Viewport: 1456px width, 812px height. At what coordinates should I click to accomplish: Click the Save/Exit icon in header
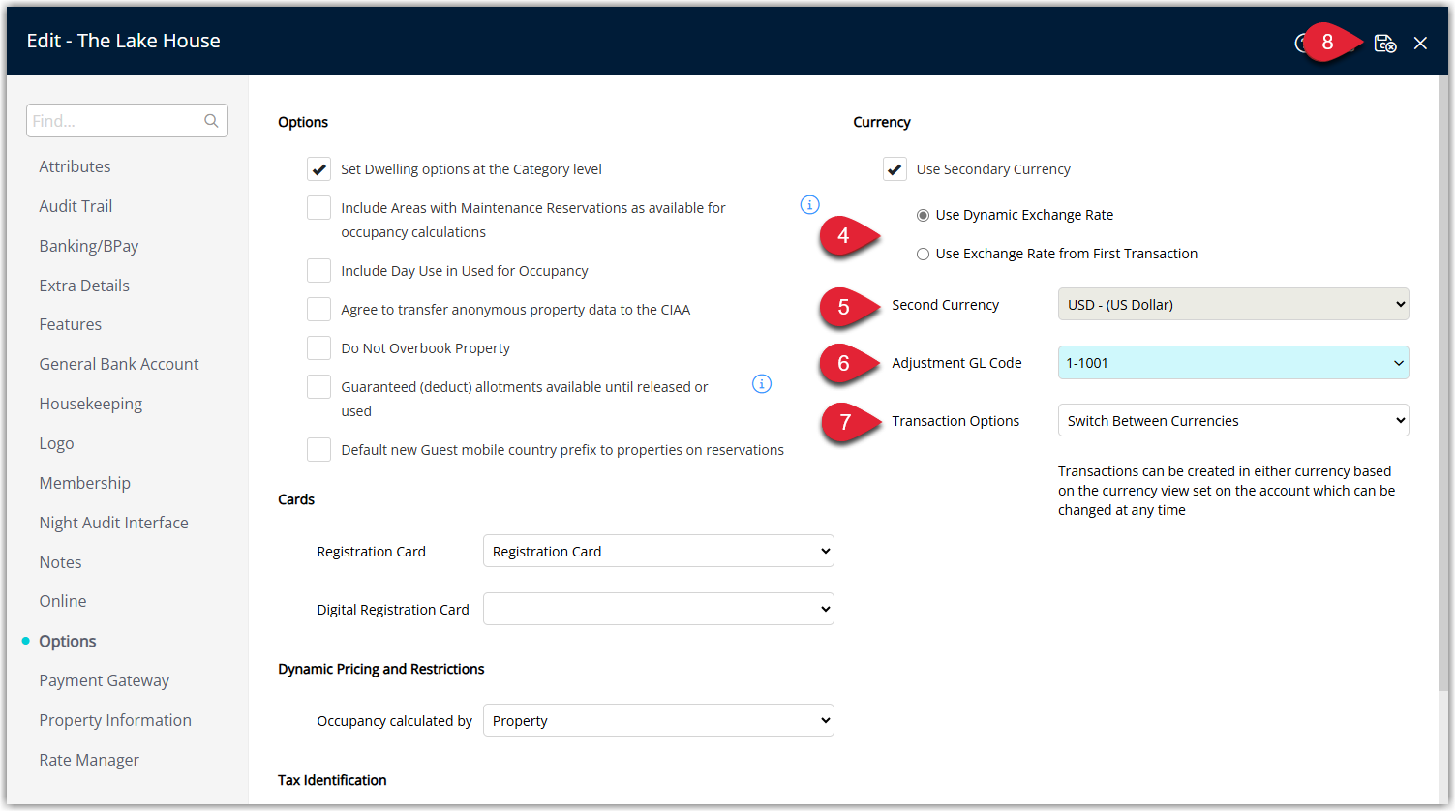[x=1385, y=44]
